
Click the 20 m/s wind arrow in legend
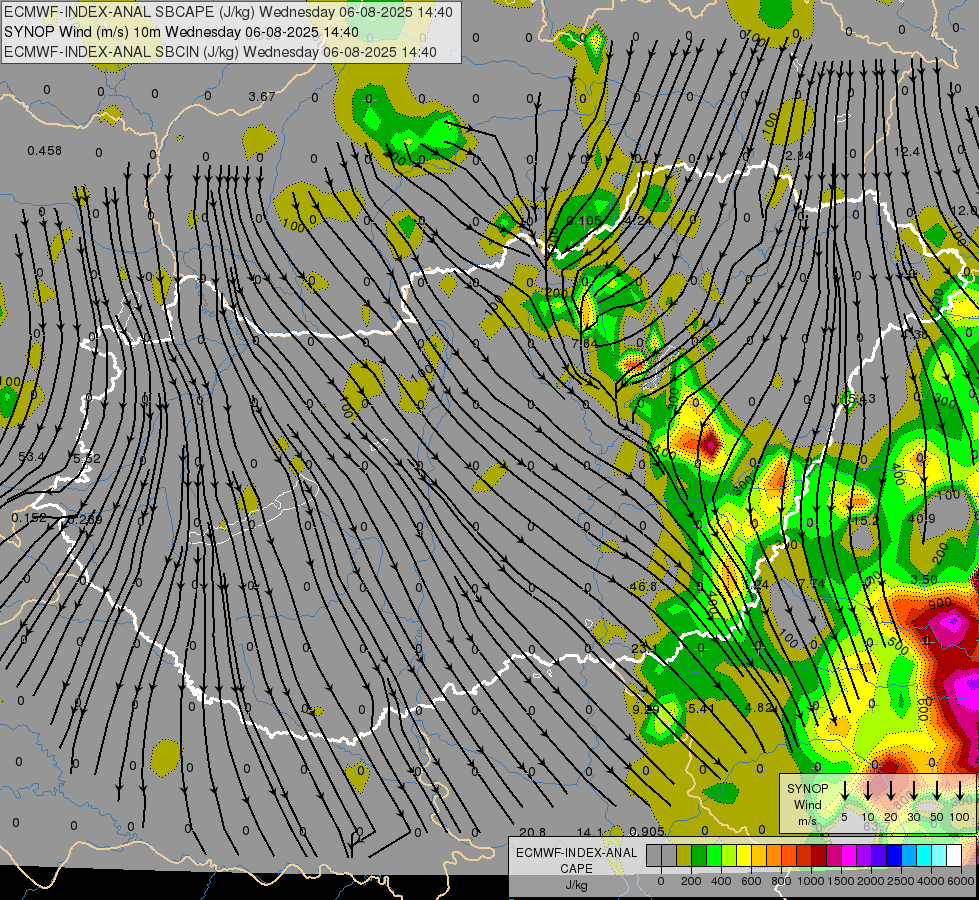click(891, 790)
